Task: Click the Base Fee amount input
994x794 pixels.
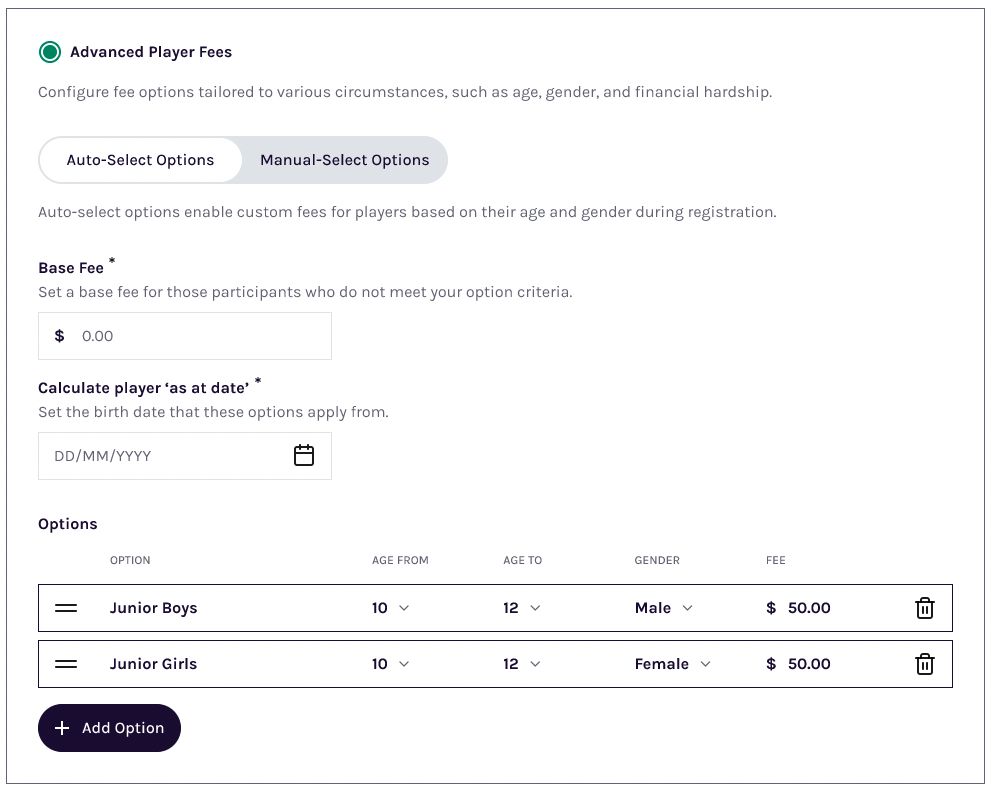Action: 185,336
